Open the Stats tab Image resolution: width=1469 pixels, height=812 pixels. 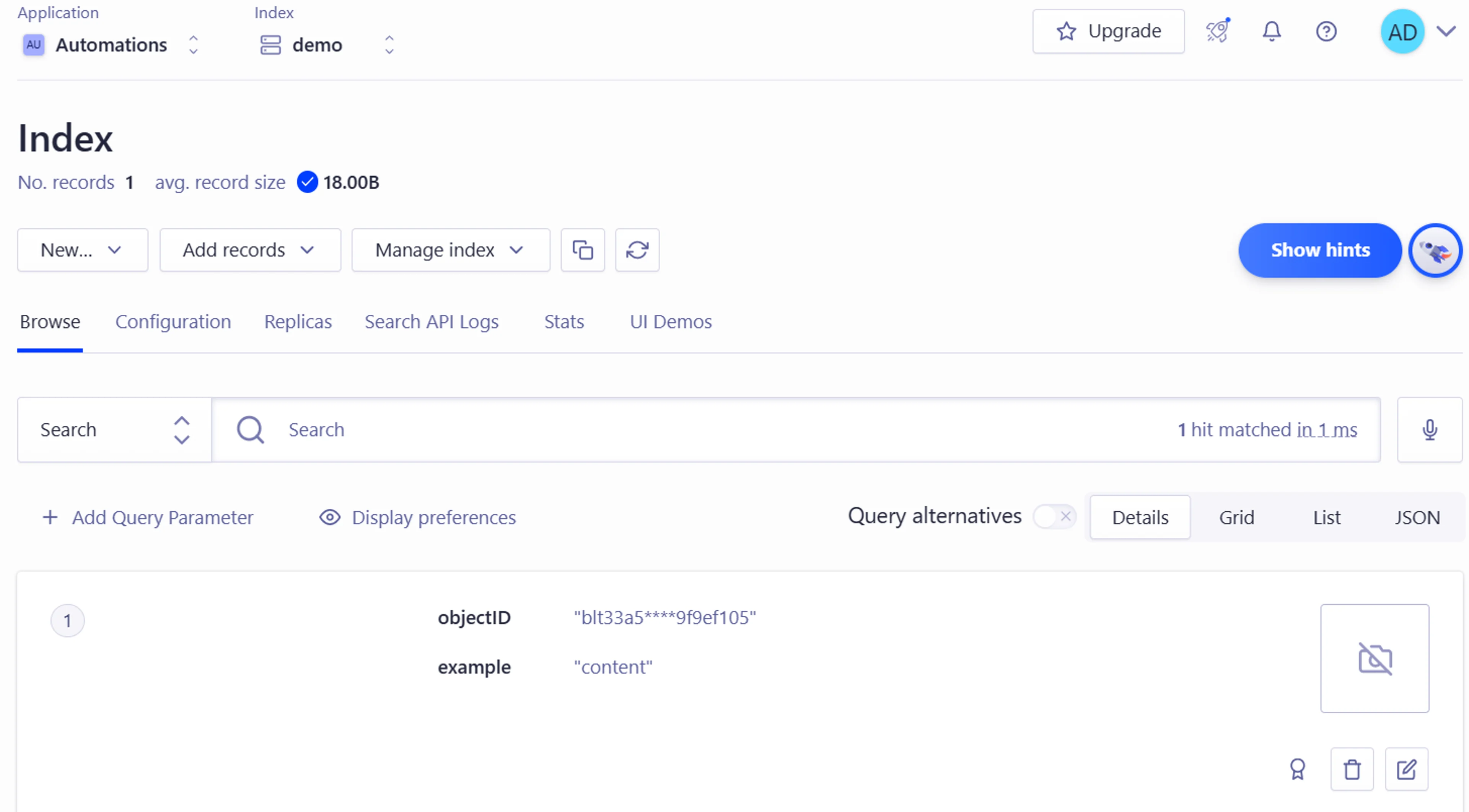tap(564, 322)
